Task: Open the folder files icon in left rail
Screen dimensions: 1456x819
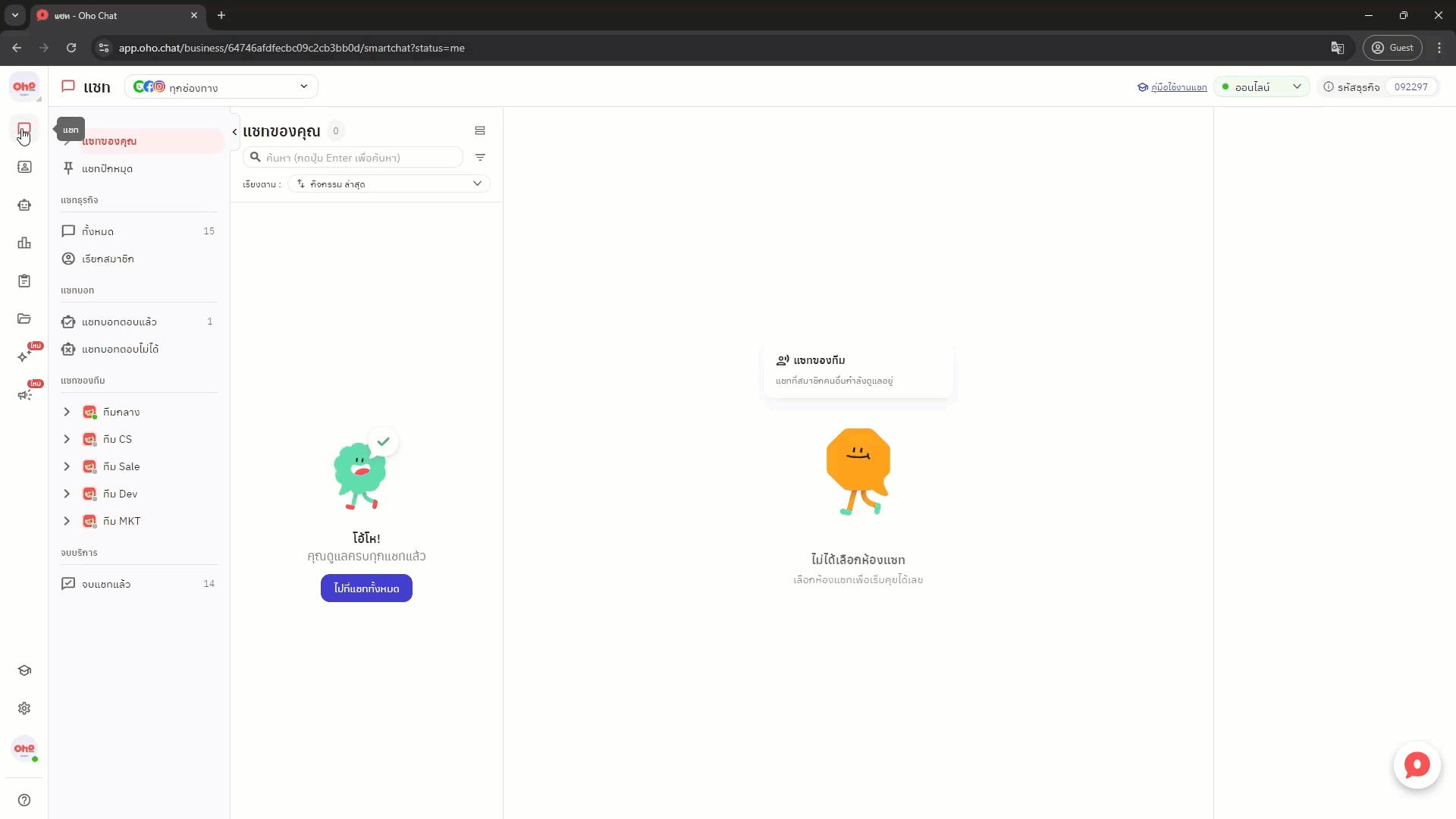Action: 24,318
